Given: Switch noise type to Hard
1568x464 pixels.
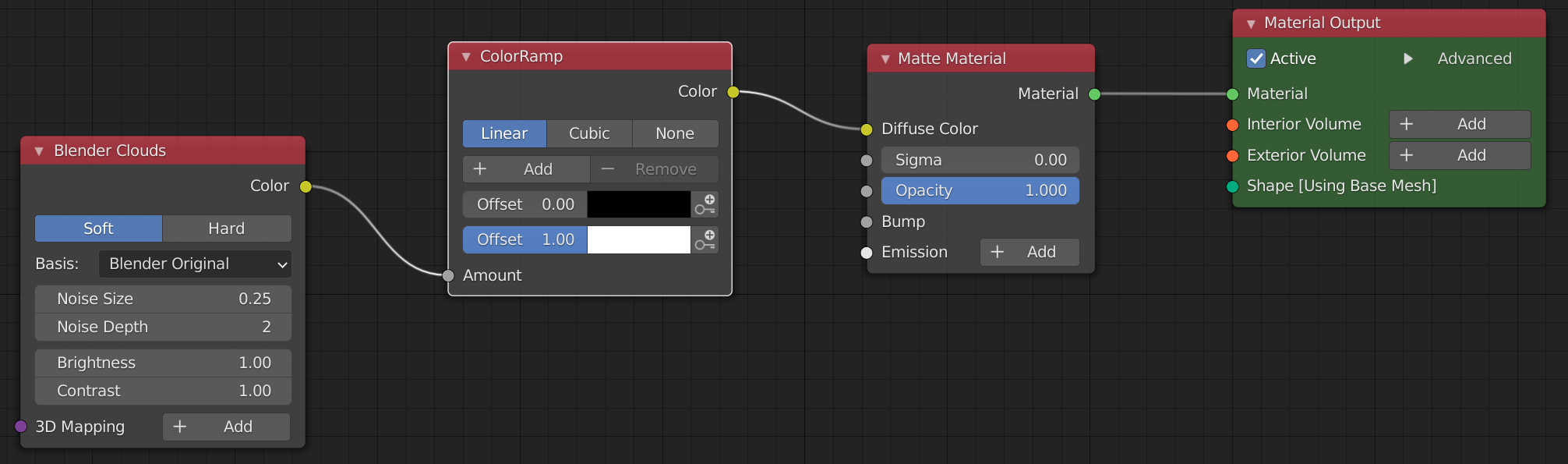Looking at the screenshot, I should pyautogui.click(x=226, y=228).
